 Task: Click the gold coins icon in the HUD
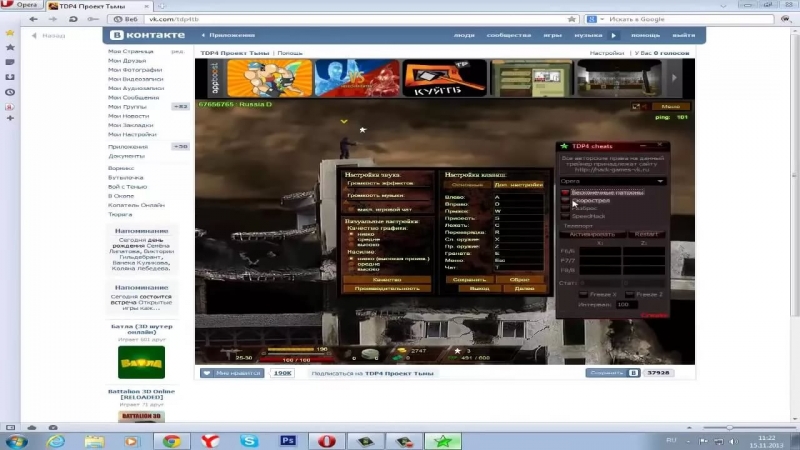pyautogui.click(x=402, y=351)
